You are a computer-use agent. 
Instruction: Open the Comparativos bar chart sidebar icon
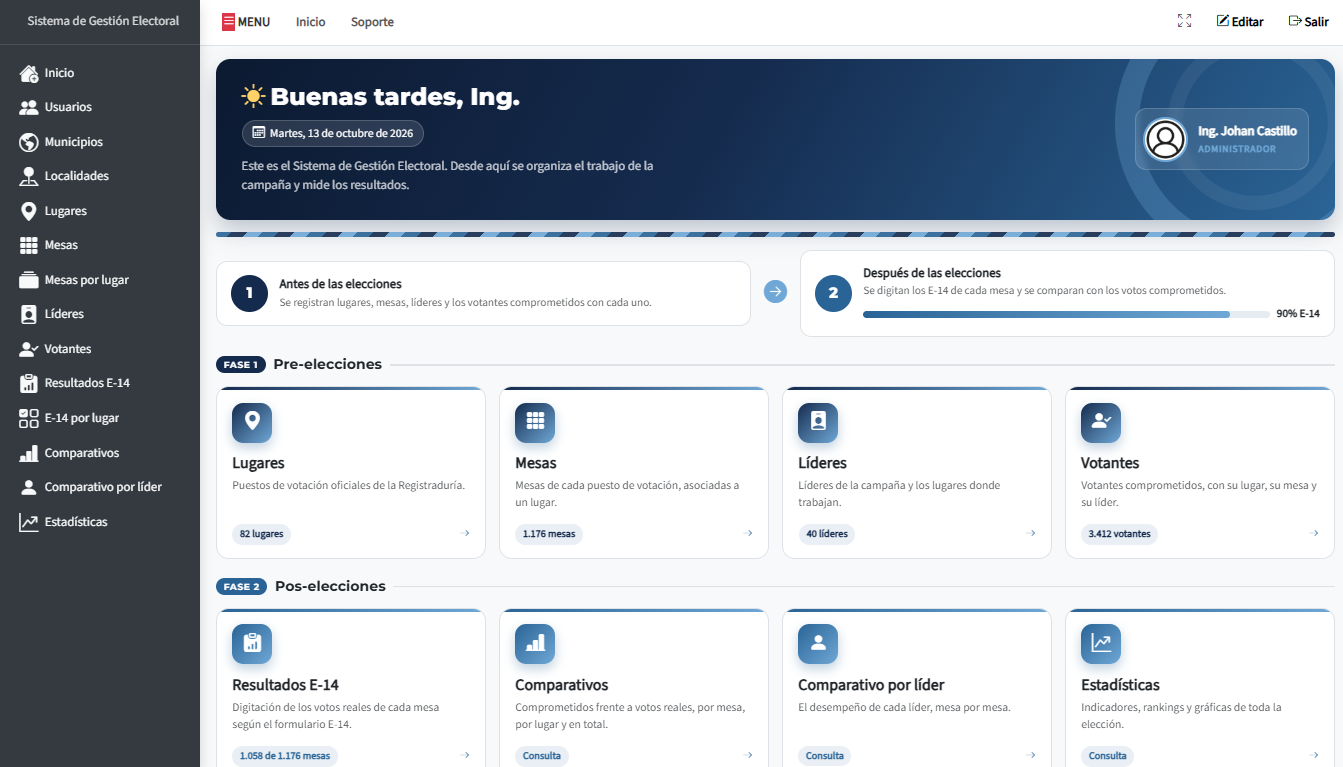click(29, 453)
